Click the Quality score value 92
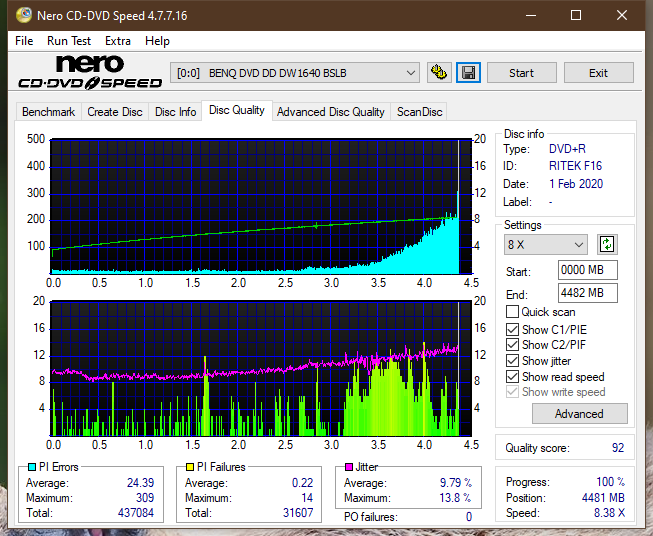This screenshot has height=536, width=653. (618, 448)
